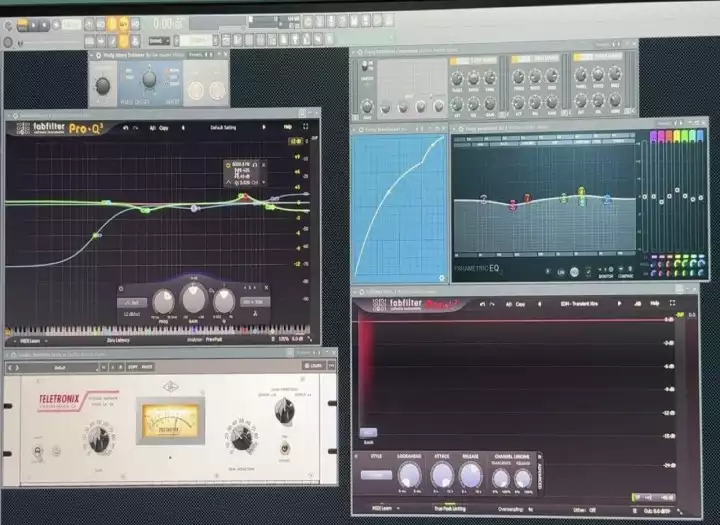Open Help in Pro-L 2
720x525 pixels.
click(655, 303)
